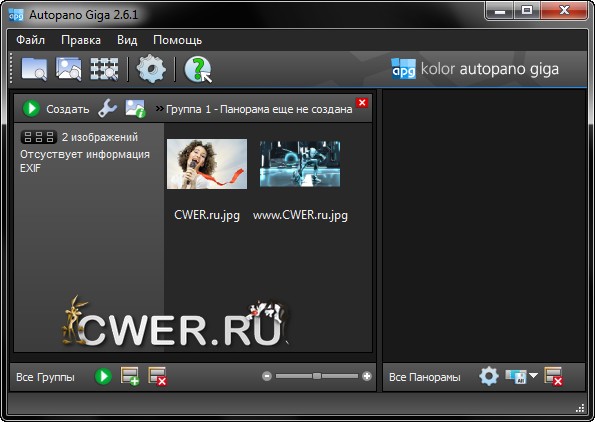The width and height of the screenshot is (595, 422).
Task: Click the zoom out minus button
Action: tap(267, 376)
